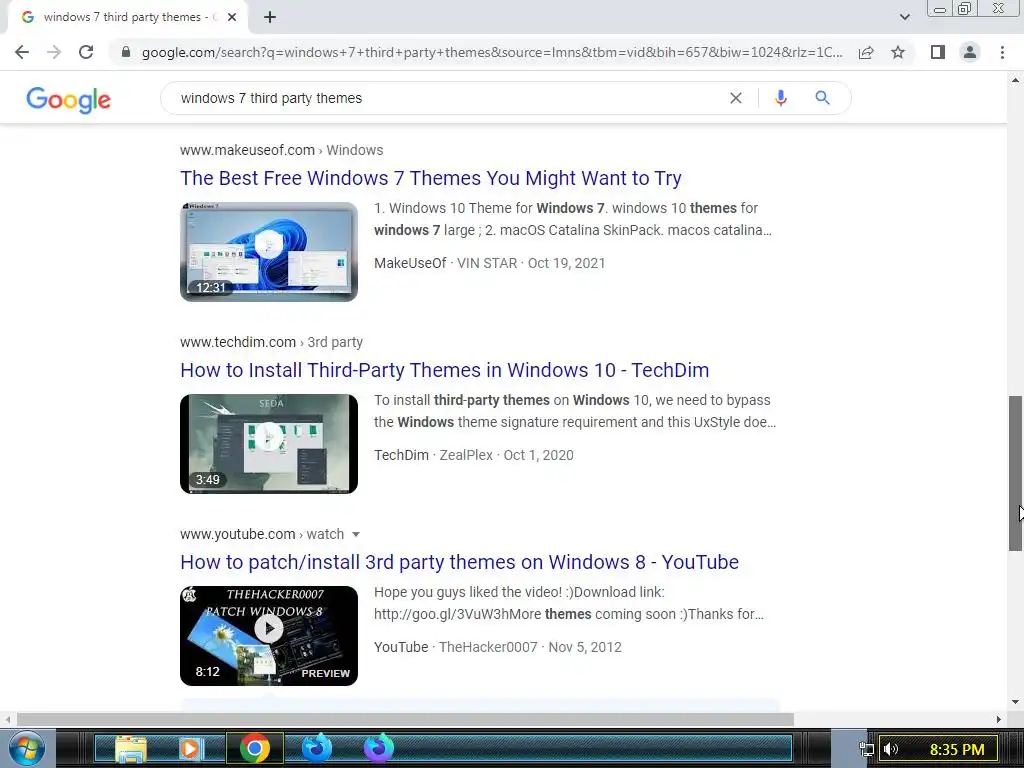Open a new browser tab
Image resolution: width=1024 pixels, height=768 pixels.
point(270,18)
